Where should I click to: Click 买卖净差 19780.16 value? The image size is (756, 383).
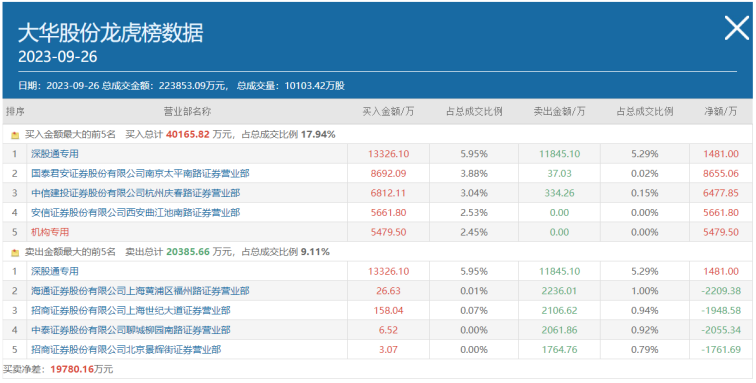point(72,369)
